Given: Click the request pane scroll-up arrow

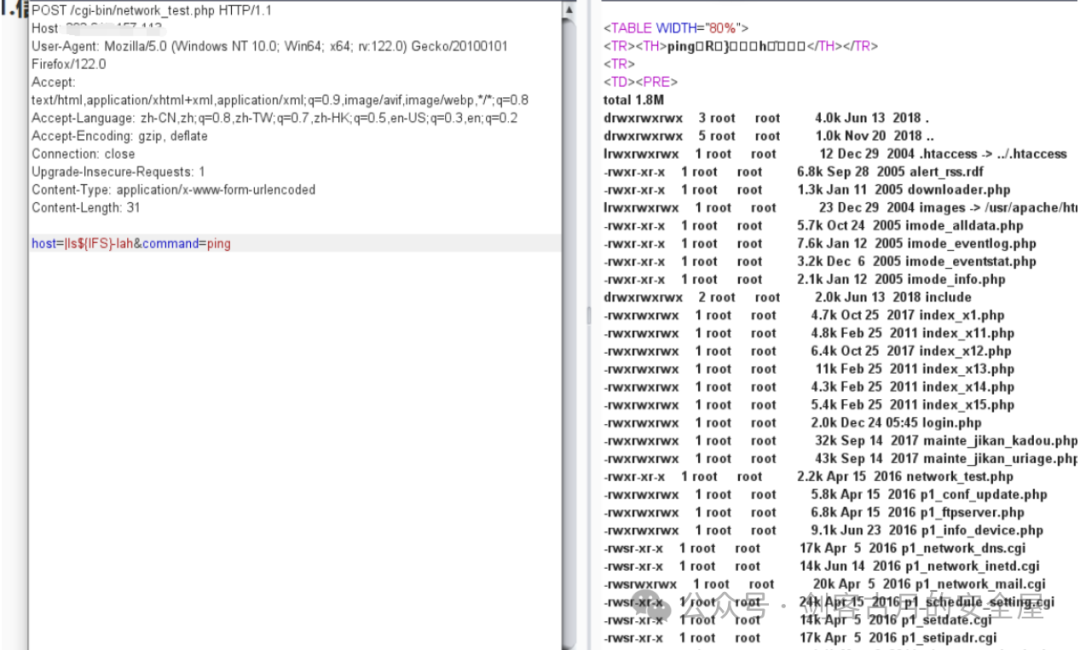Looking at the screenshot, I should (x=569, y=10).
